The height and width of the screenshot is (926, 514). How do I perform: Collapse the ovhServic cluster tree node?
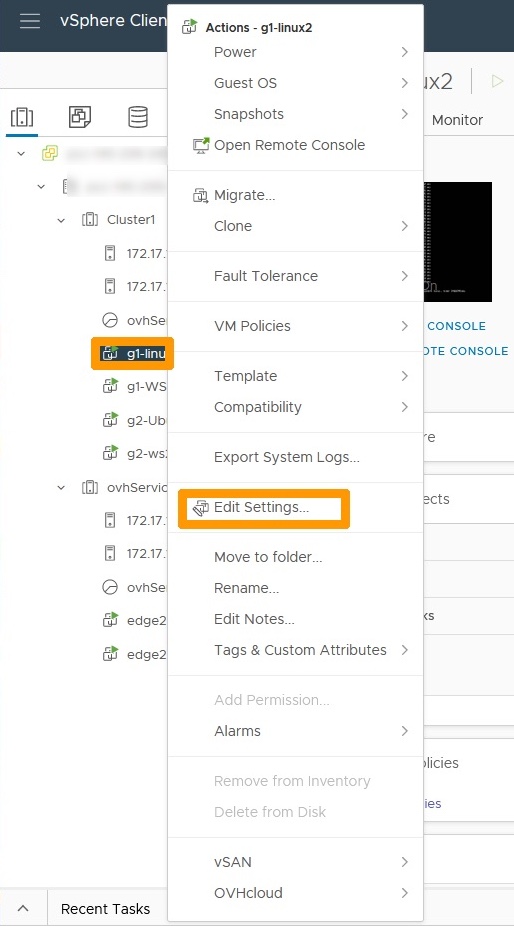pos(61,488)
